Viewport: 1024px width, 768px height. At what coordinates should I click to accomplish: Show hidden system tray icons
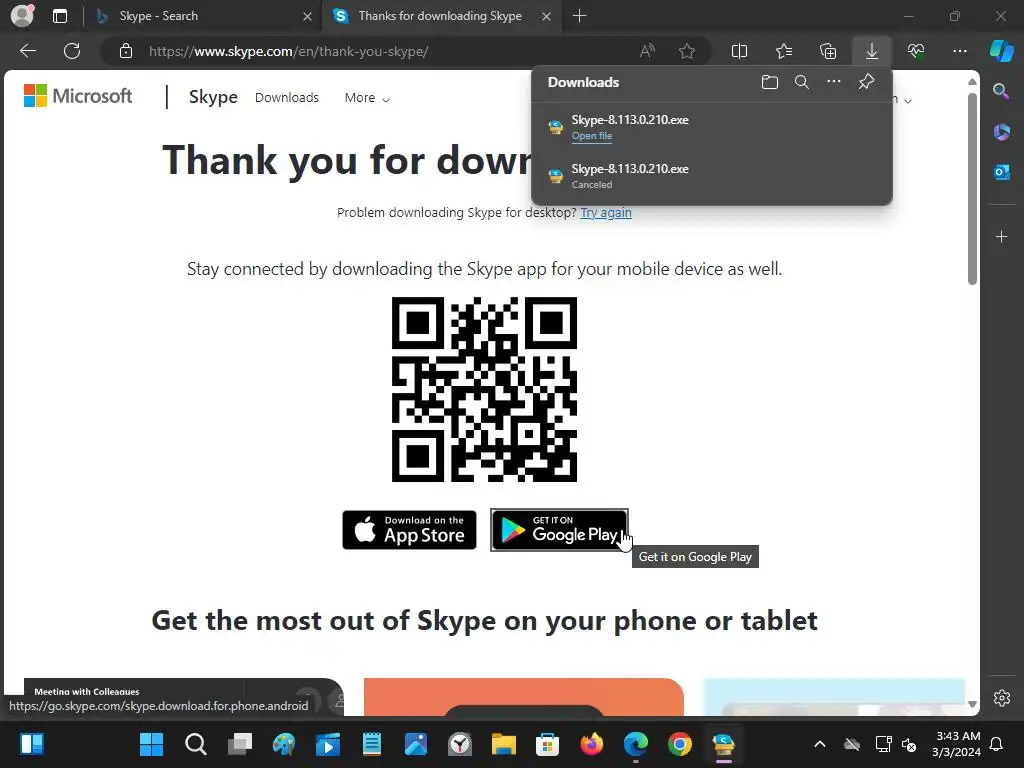(820, 744)
